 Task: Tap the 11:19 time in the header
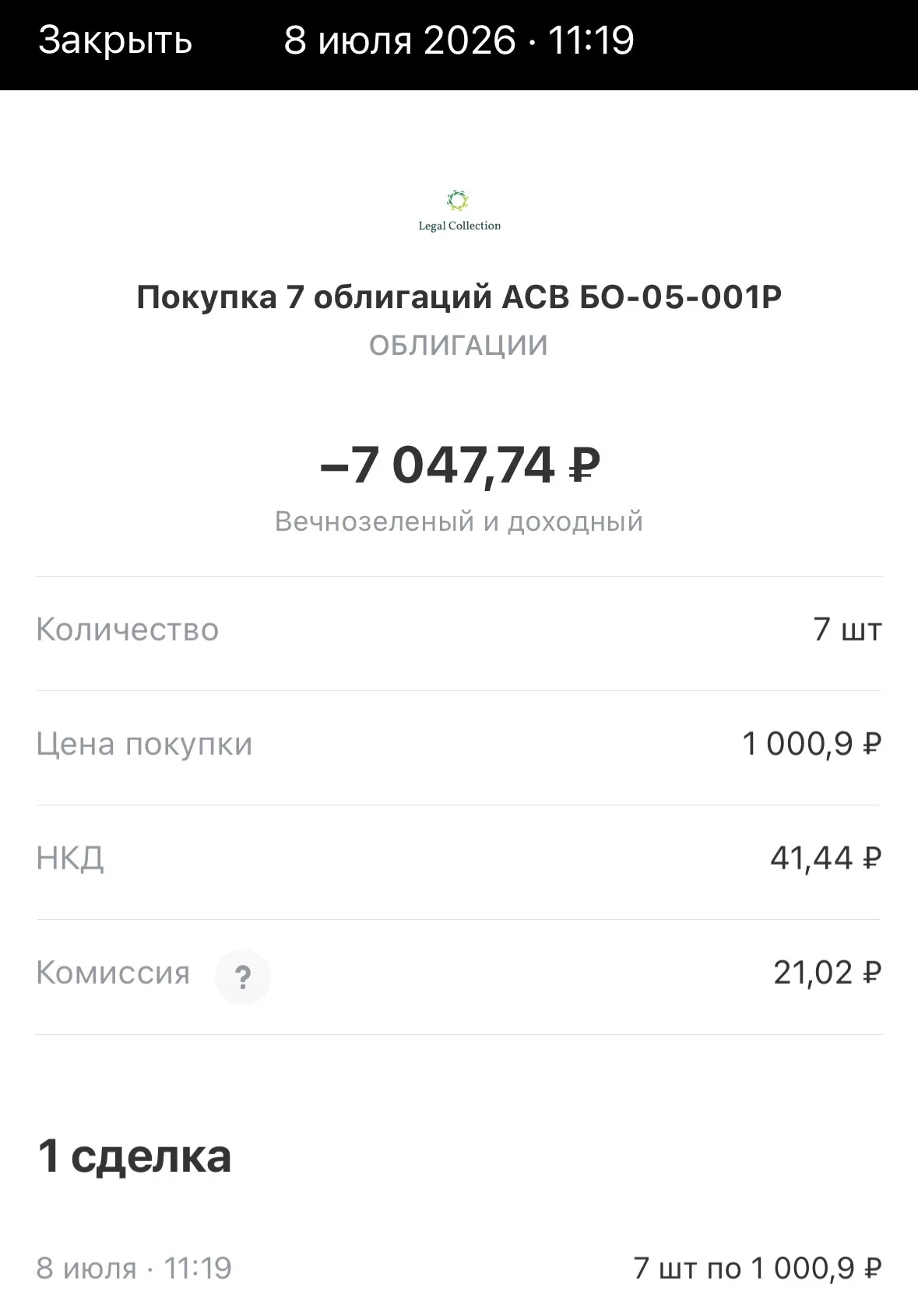[x=591, y=40]
